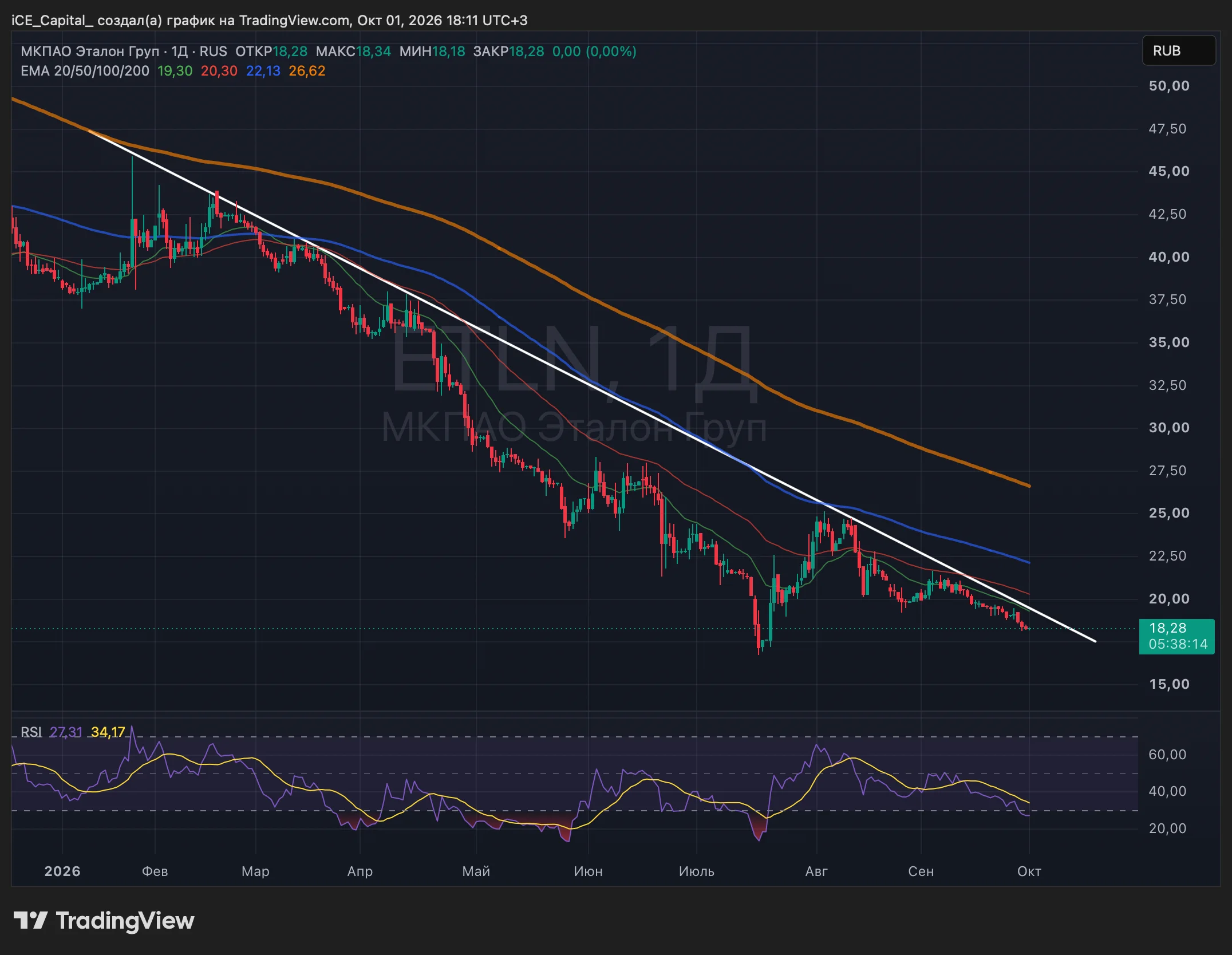This screenshot has width=1232, height=955.
Task: Click the RSI moving average value 34,17
Action: point(108,732)
